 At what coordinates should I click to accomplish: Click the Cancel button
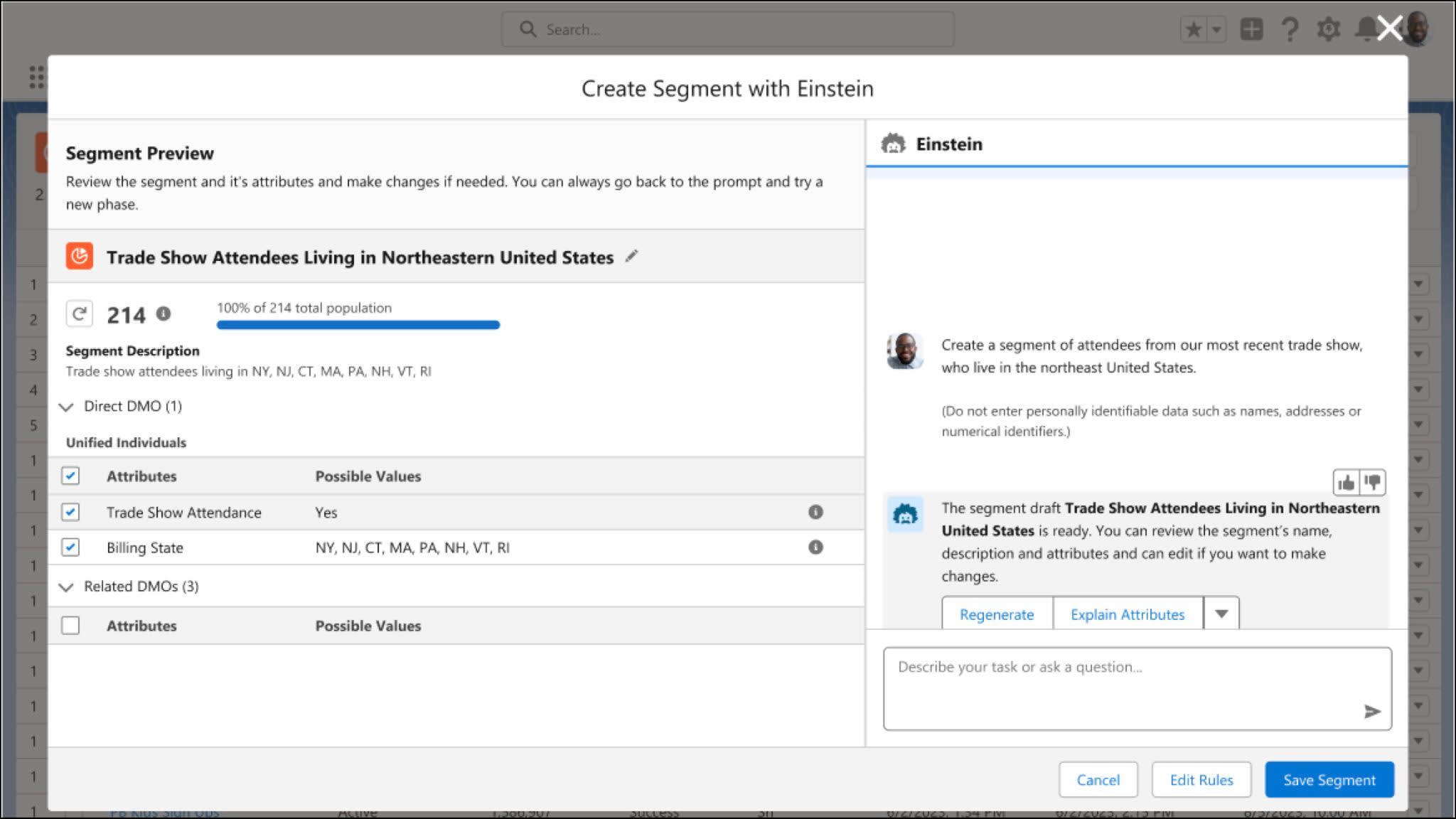tap(1098, 780)
